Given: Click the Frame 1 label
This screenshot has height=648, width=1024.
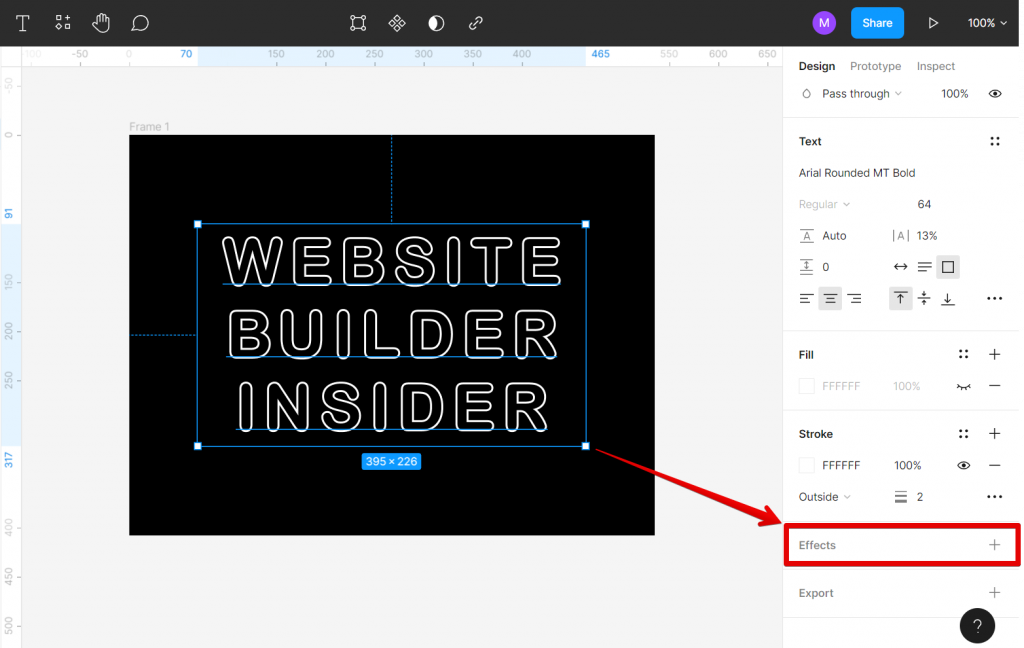Looking at the screenshot, I should point(149,127).
